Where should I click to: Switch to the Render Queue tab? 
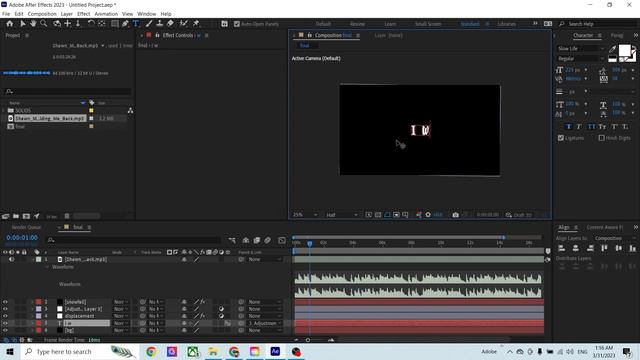coord(26,227)
